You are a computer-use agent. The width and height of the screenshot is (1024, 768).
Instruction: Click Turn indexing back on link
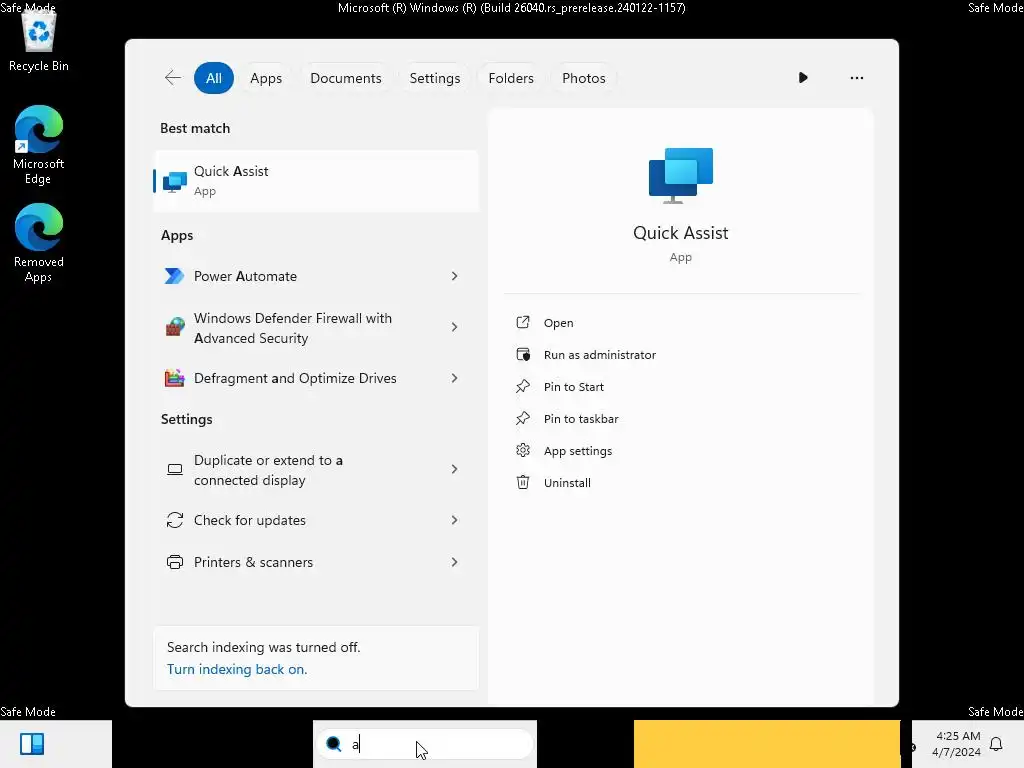pyautogui.click(x=236, y=669)
